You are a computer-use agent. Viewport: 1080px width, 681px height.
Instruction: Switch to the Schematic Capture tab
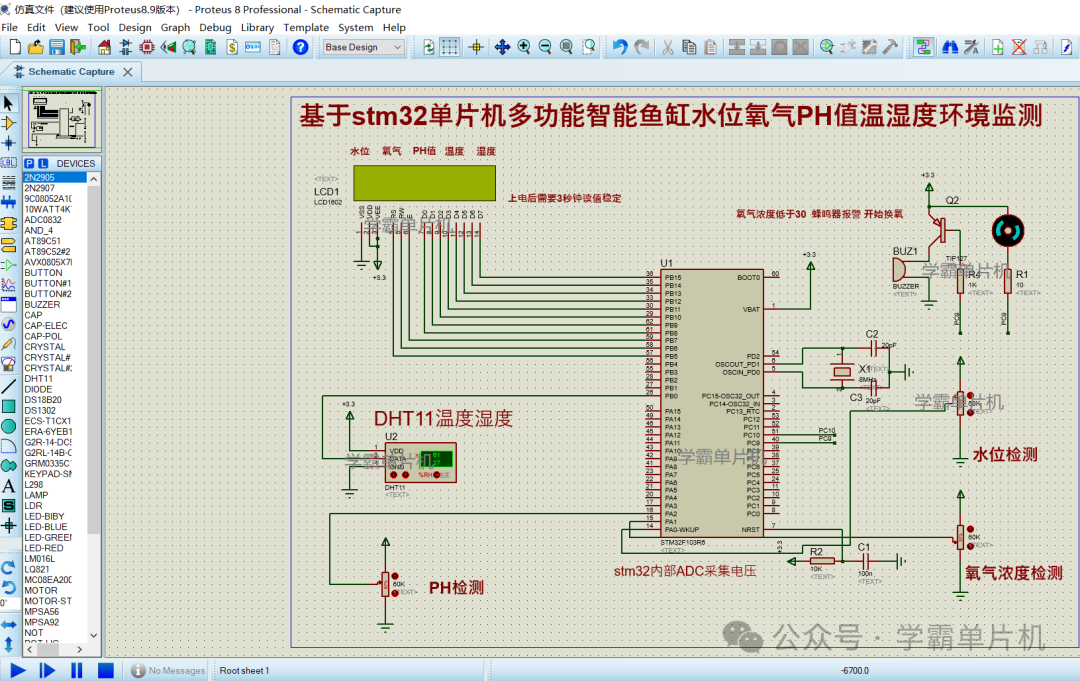(71, 72)
